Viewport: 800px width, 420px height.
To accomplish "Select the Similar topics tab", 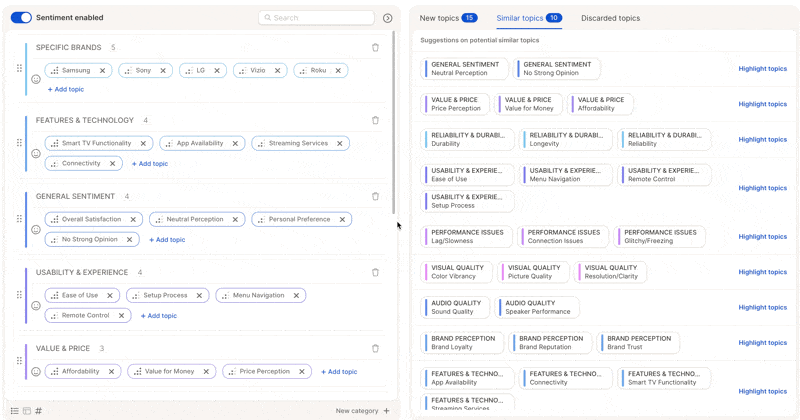I will pyautogui.click(x=527, y=18).
